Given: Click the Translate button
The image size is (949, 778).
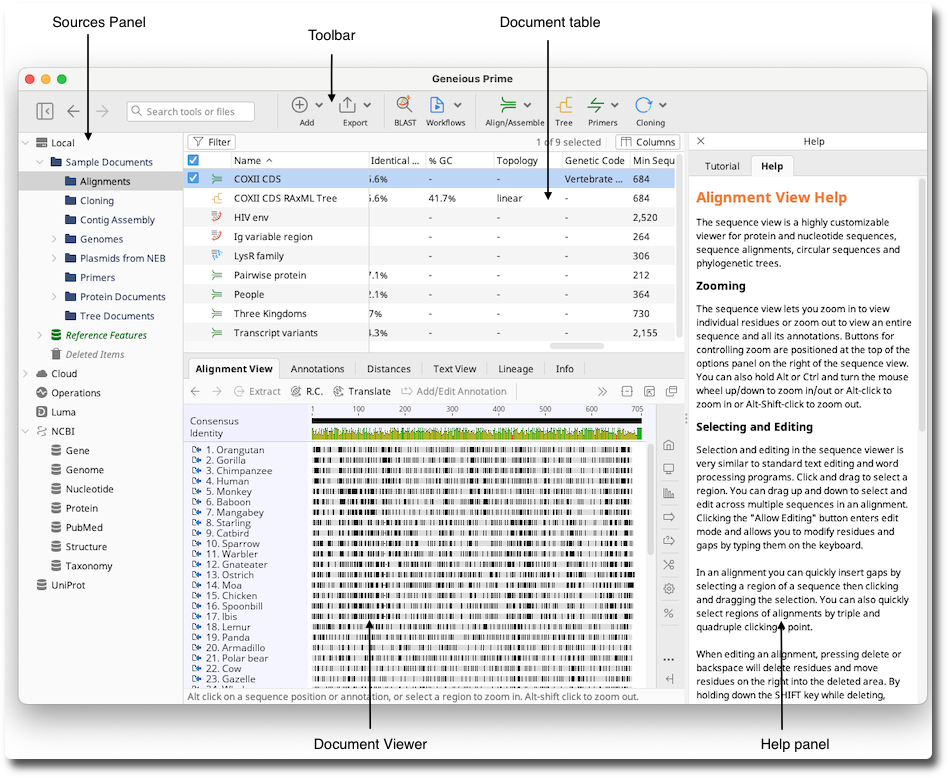Looking at the screenshot, I should click(362, 391).
